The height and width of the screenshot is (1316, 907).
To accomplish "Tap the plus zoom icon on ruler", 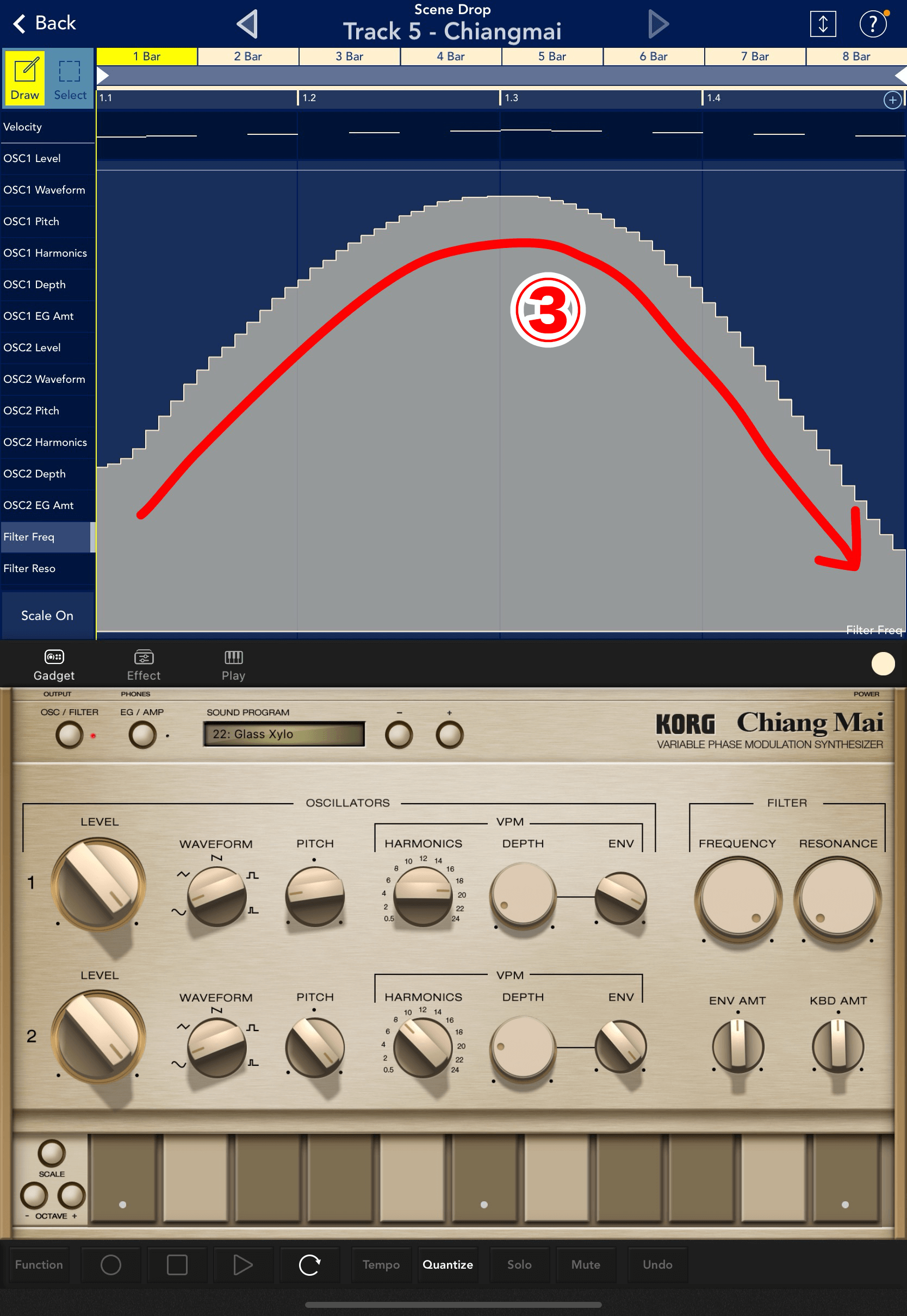I will pos(892,100).
